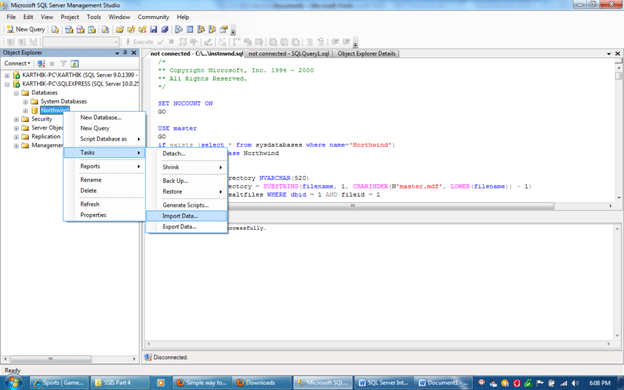624x390 pixels.
Task: Switch to Object Explorer Details tab
Action: coord(367,53)
